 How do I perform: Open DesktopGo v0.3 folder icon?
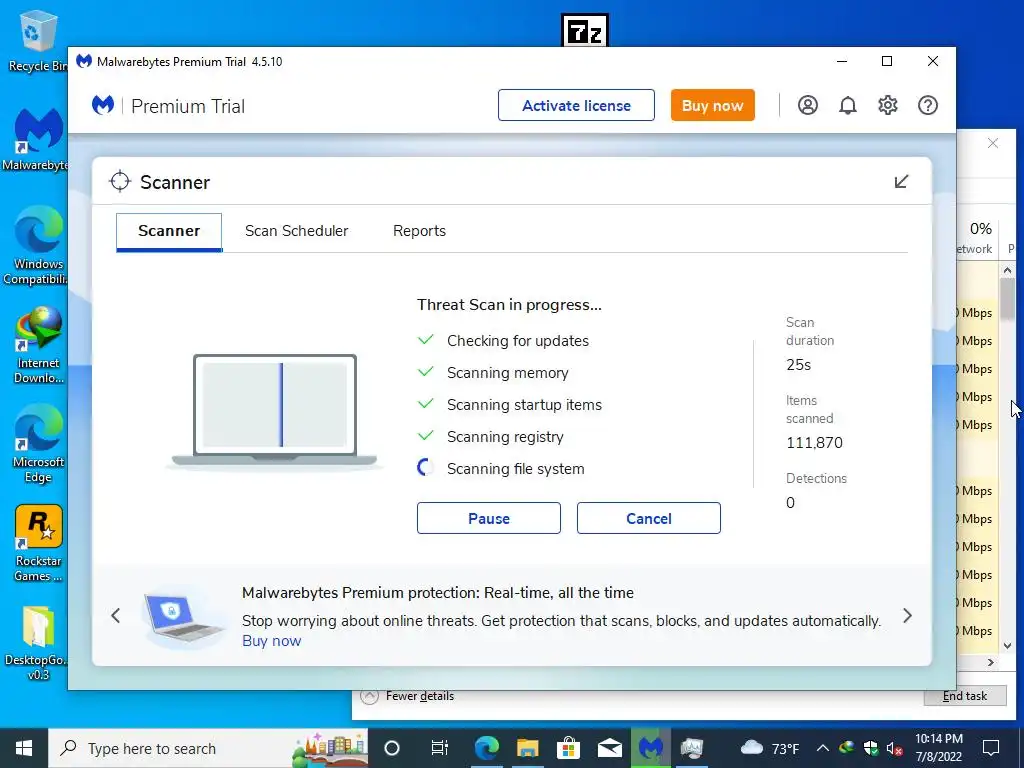pyautogui.click(x=38, y=643)
